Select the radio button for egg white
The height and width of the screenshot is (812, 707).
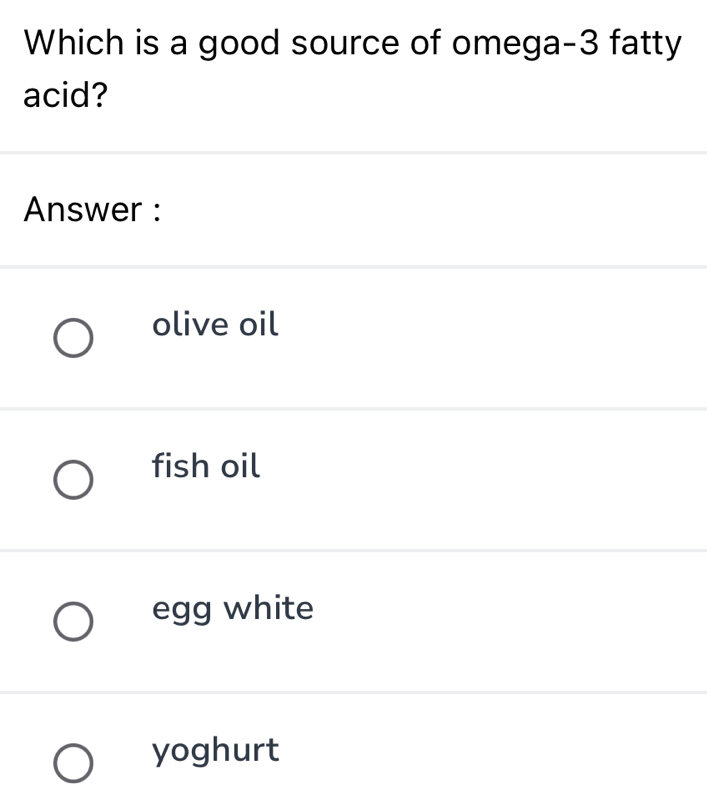coord(73,622)
